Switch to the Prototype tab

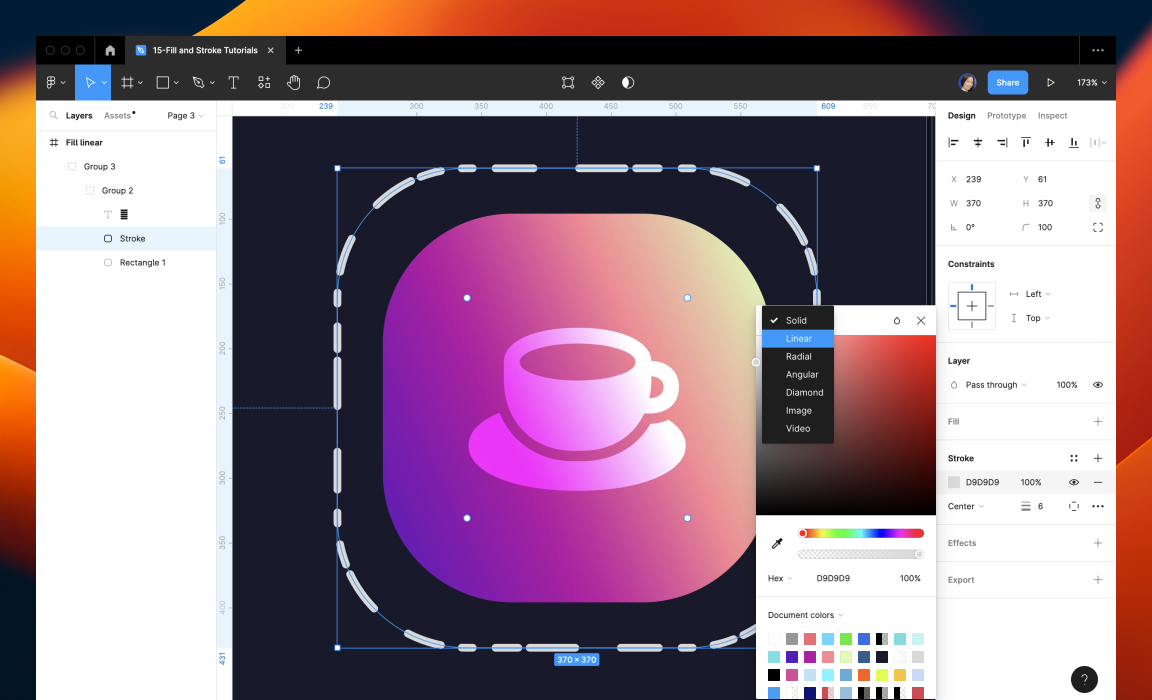[1006, 115]
